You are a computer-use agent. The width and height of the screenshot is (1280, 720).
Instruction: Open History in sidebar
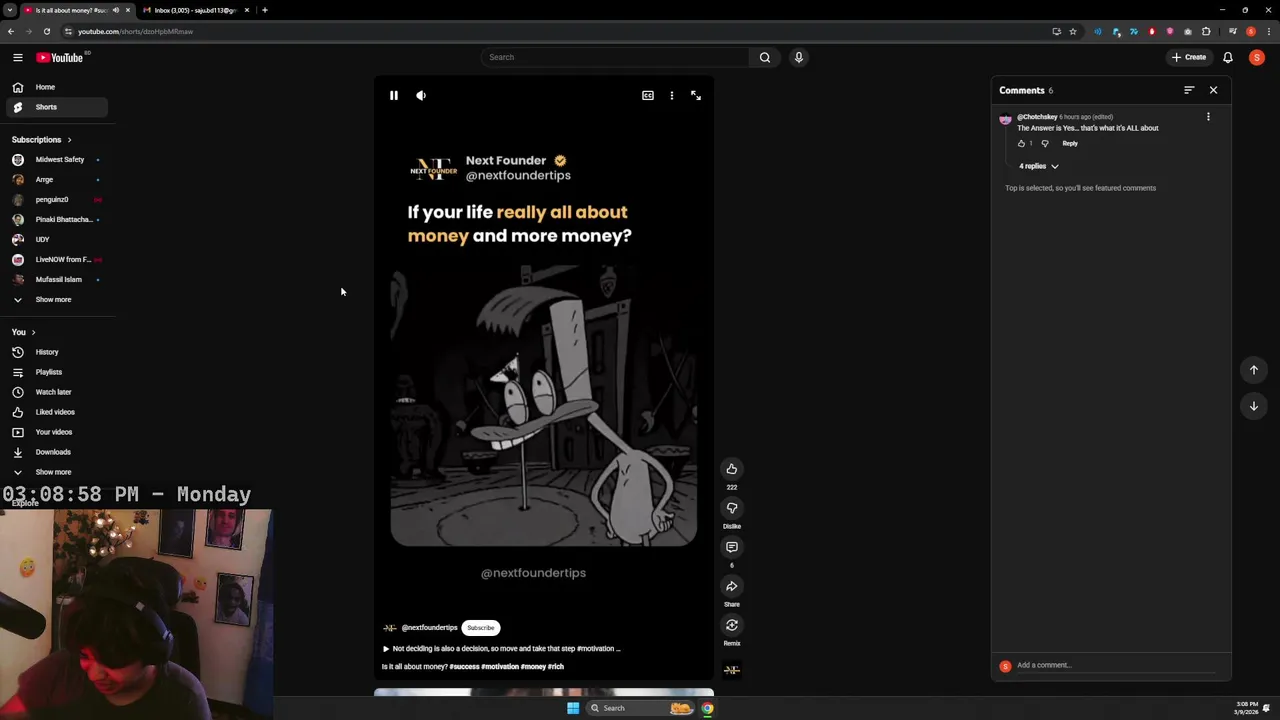click(x=55, y=352)
